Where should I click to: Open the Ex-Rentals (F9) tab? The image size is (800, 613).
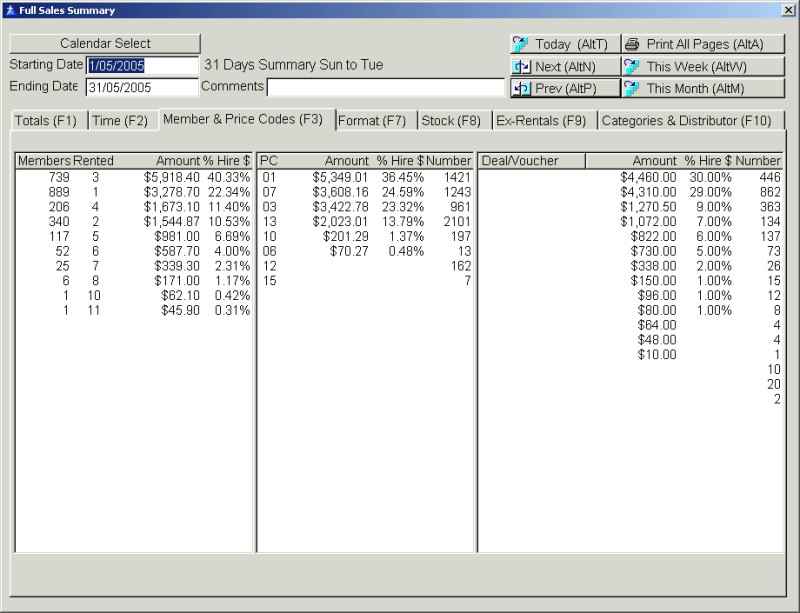[541, 121]
